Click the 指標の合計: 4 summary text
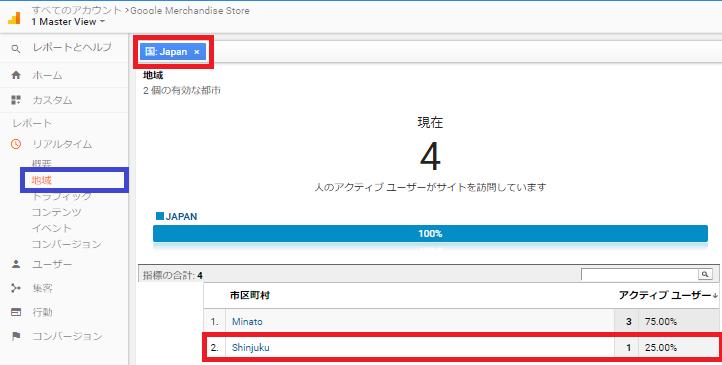 point(173,275)
